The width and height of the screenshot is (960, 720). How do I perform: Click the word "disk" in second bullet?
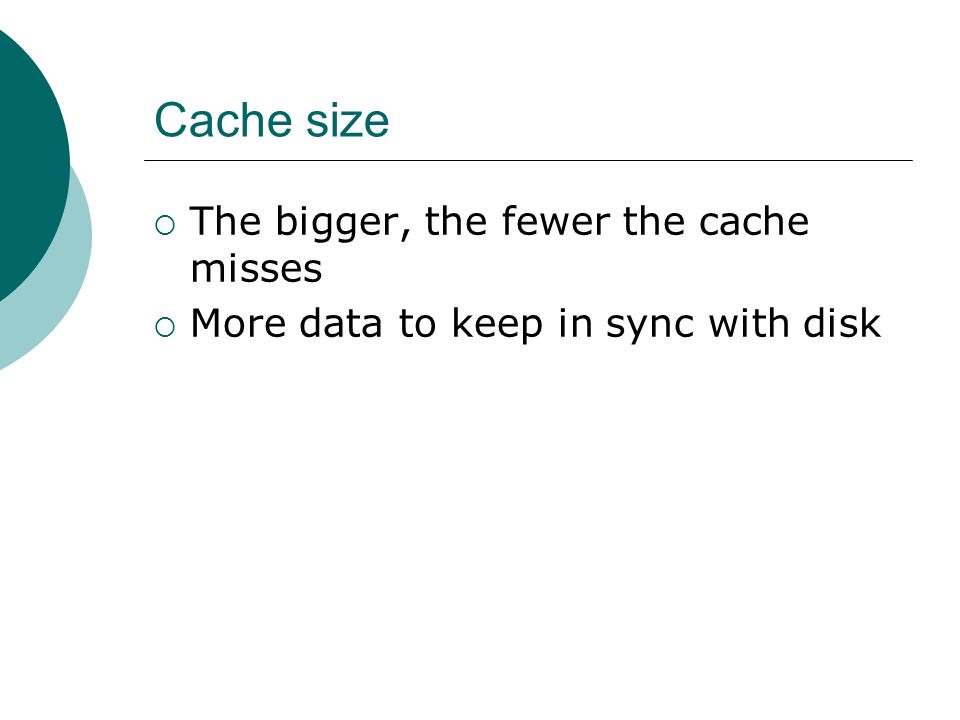pyautogui.click(x=842, y=322)
